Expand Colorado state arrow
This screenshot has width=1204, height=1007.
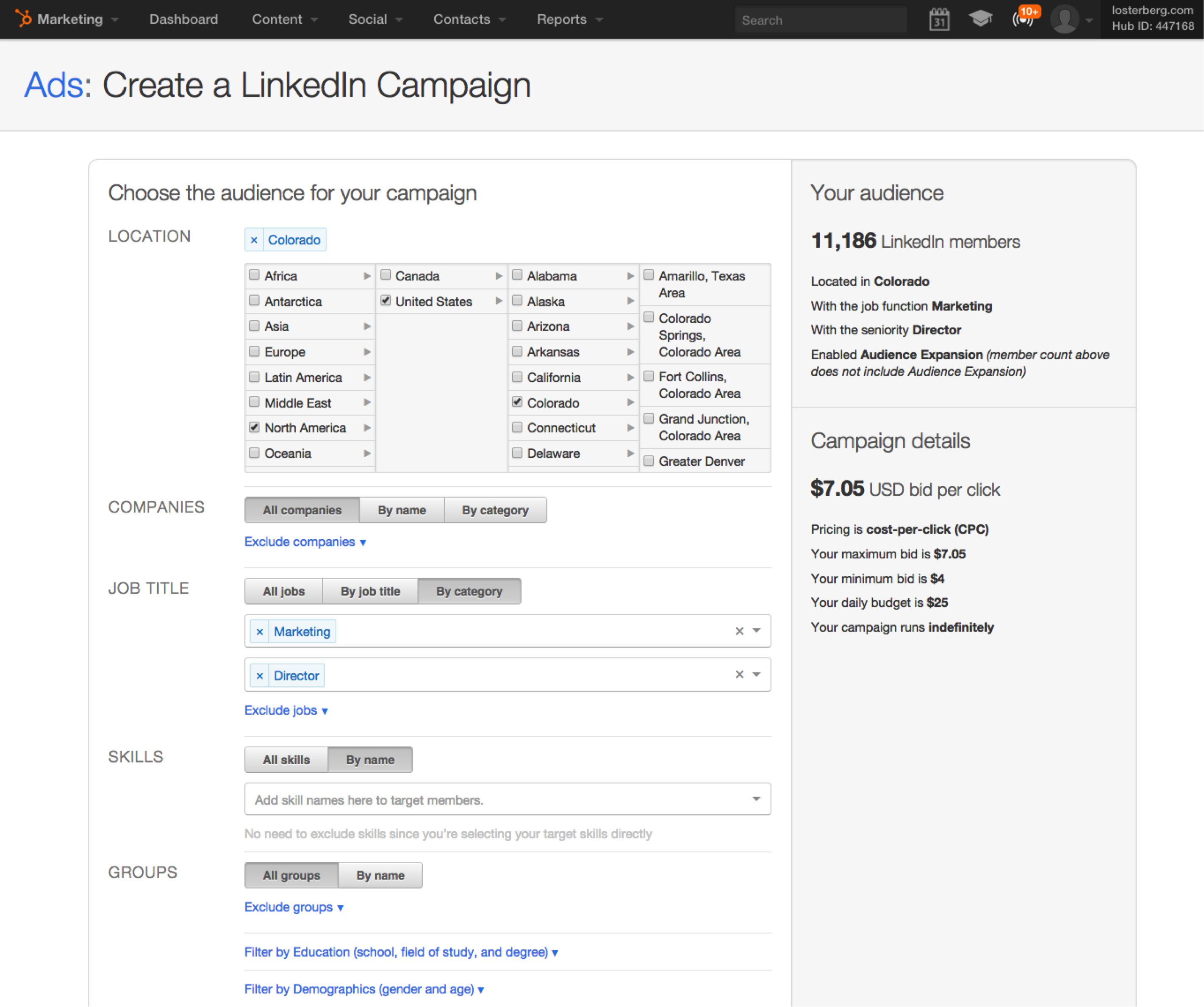[x=630, y=402]
